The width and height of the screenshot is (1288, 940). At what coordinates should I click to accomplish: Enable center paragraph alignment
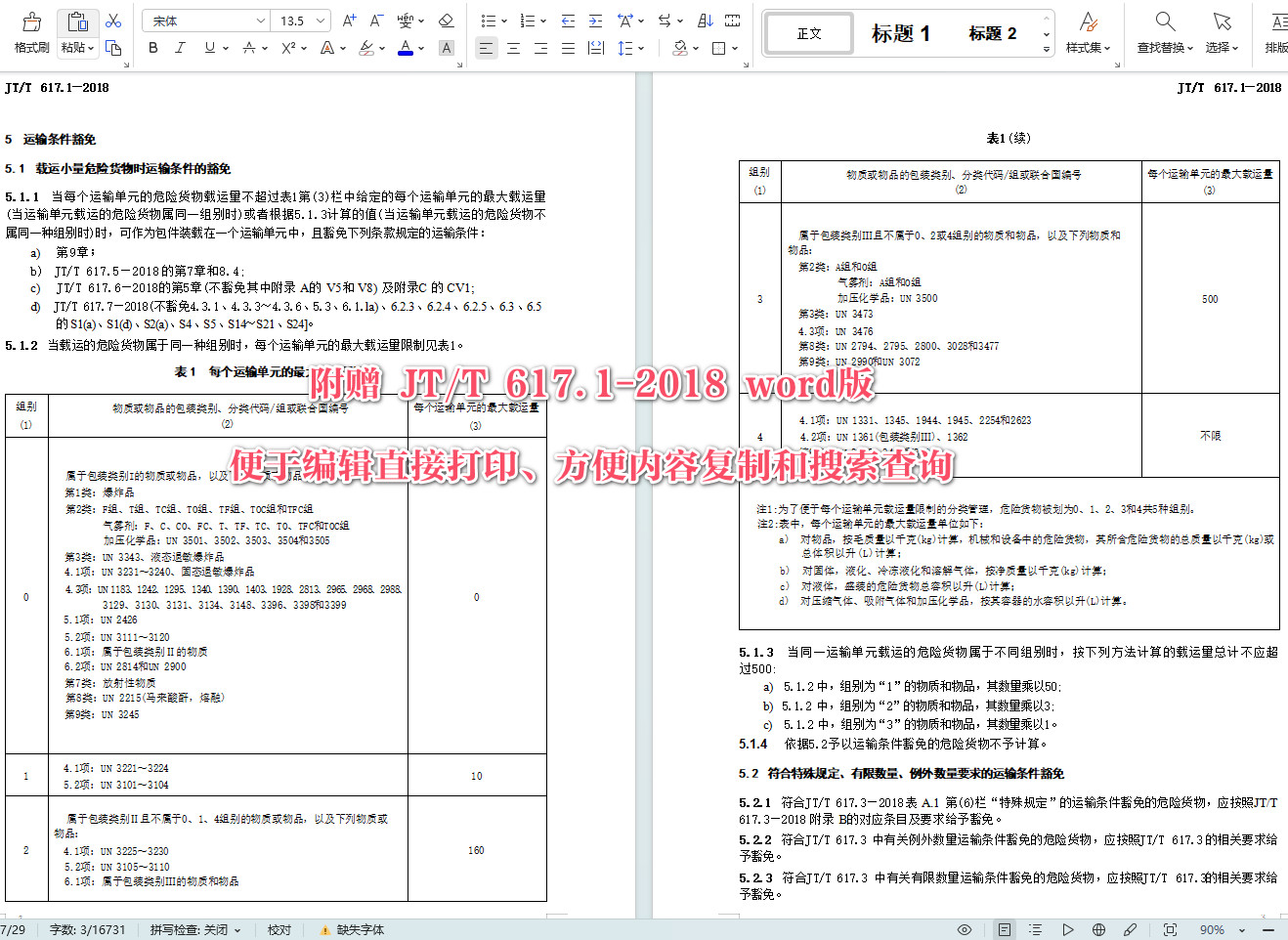pyautogui.click(x=512, y=47)
